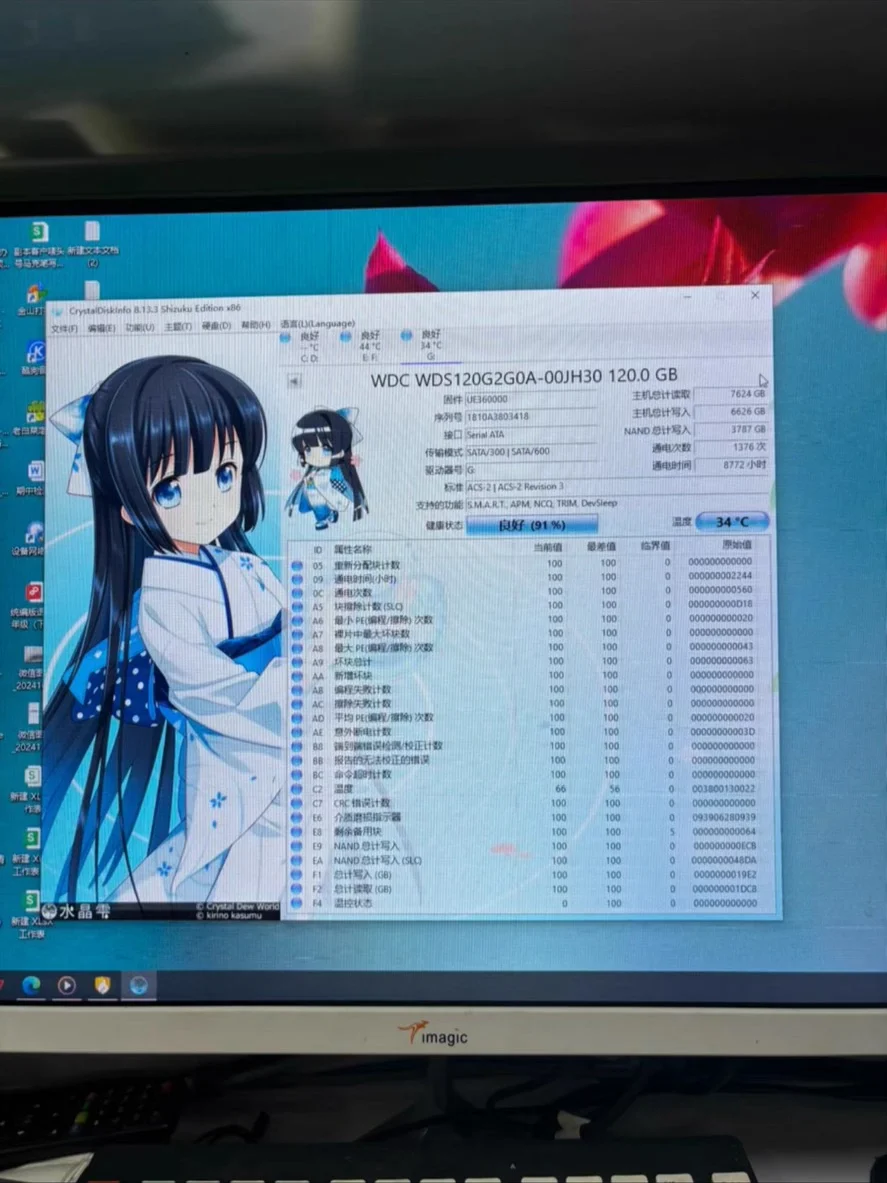Click the 通电次数 value 1376 次
887x1183 pixels.
(x=731, y=447)
